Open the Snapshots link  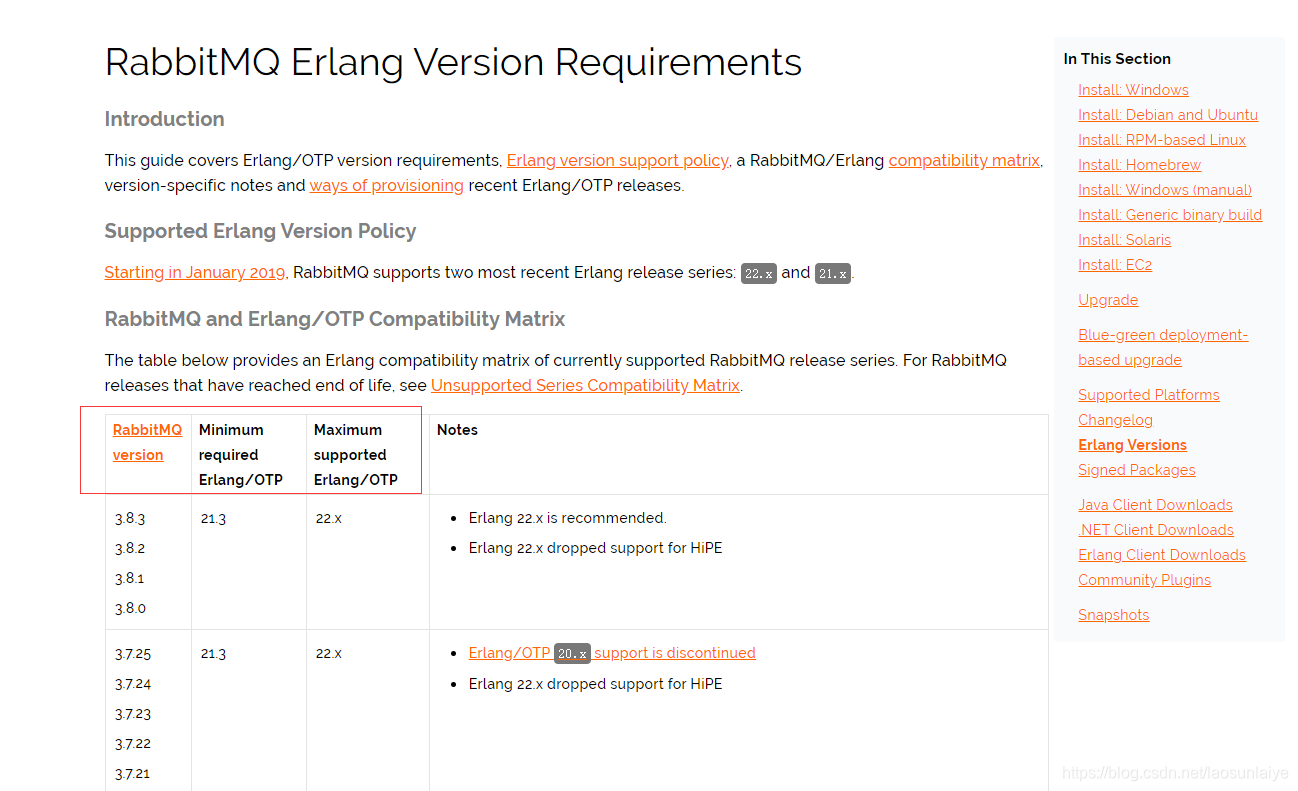1113,615
